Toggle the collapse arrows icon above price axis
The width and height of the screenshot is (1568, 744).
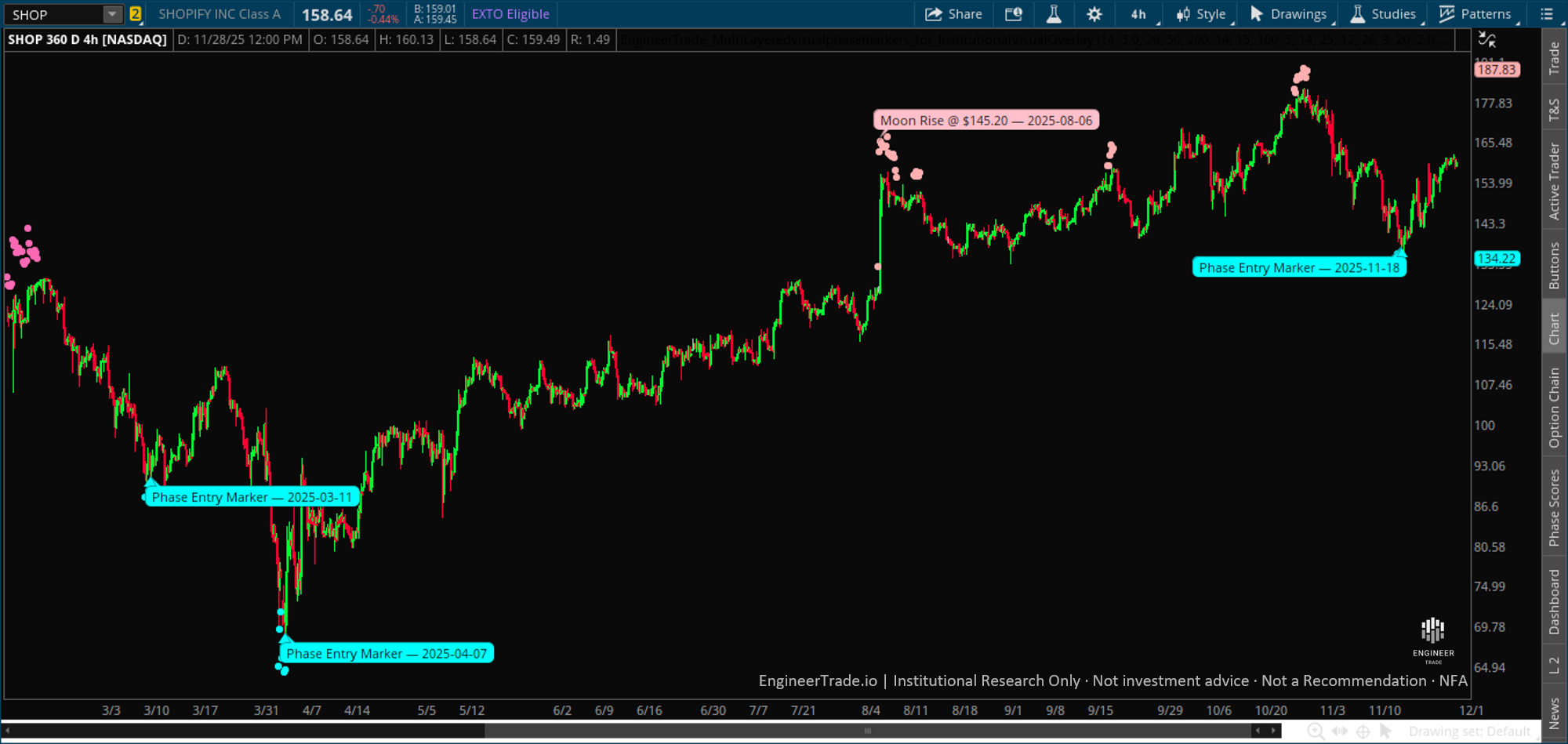click(1486, 39)
